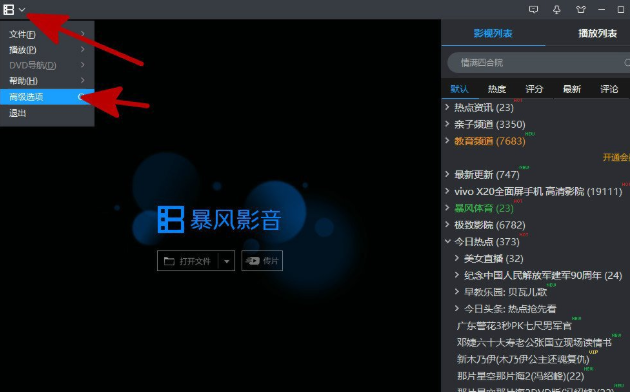Screen dimensions: 630x392
Task: Click the 传片 button
Action: point(262,261)
